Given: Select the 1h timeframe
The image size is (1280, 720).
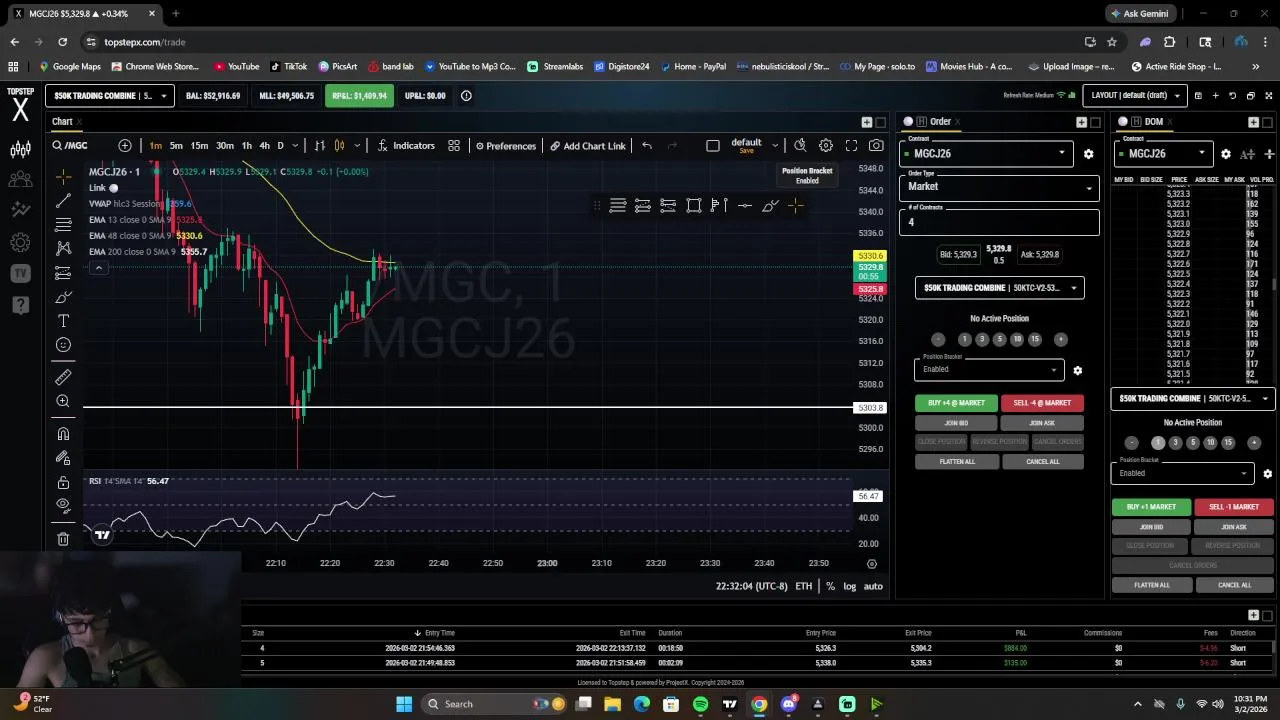Looking at the screenshot, I should pos(246,146).
